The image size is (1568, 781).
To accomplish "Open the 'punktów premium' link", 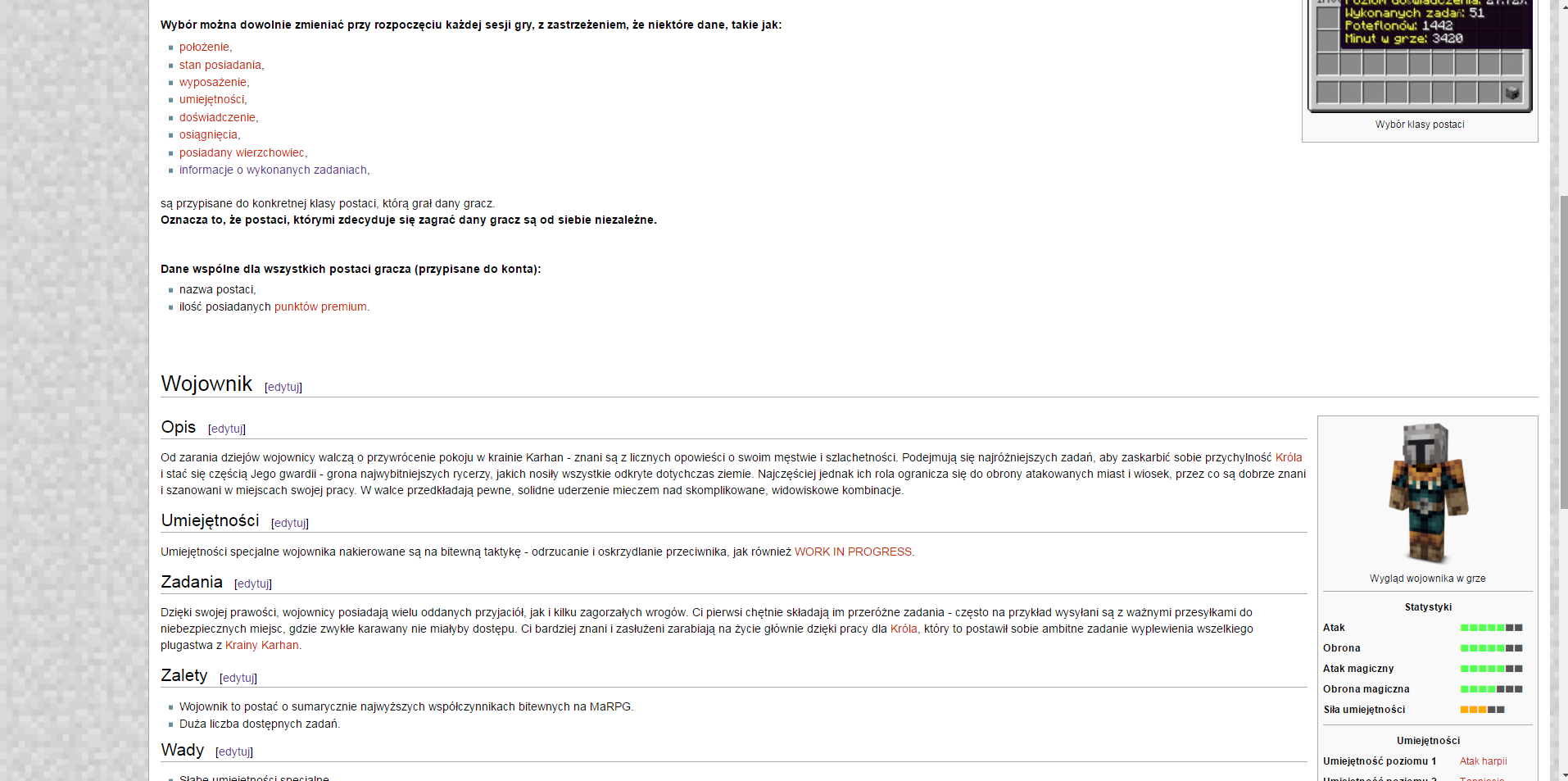I will point(320,306).
